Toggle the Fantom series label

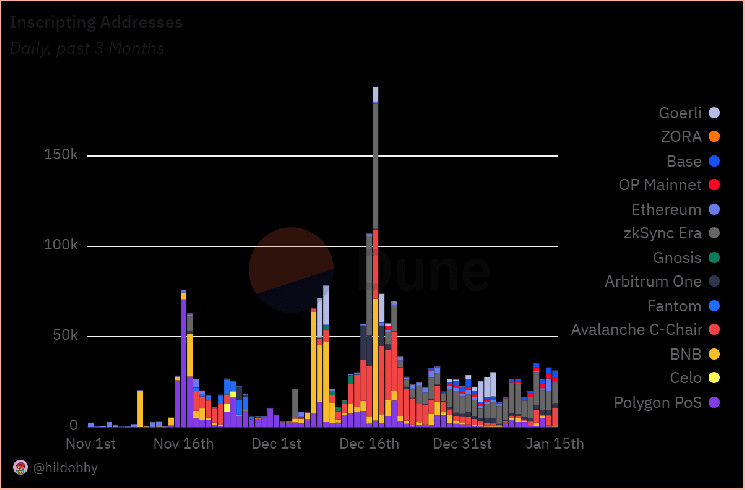tap(674, 306)
